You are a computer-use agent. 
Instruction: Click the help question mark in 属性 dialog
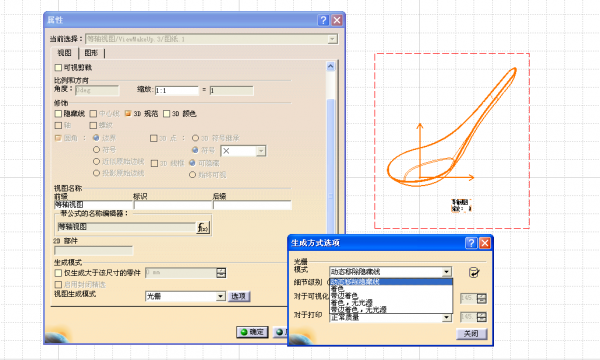click(x=323, y=20)
